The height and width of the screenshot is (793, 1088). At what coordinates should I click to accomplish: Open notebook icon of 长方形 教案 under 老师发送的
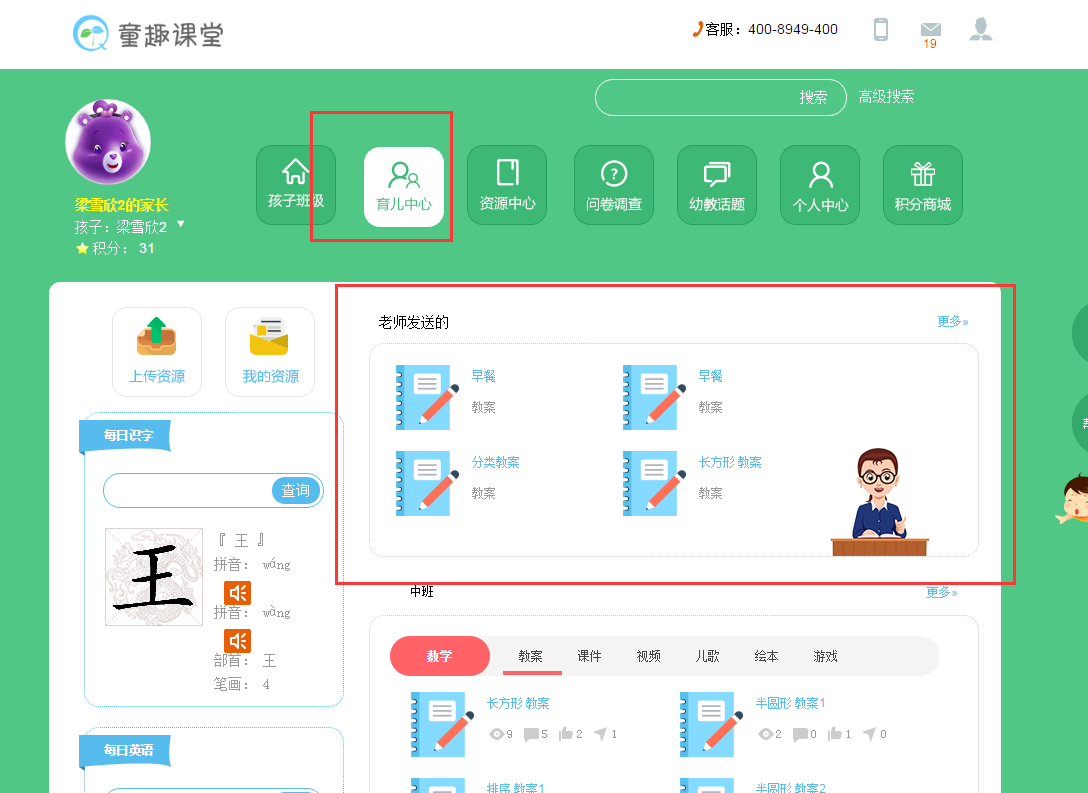click(x=654, y=483)
